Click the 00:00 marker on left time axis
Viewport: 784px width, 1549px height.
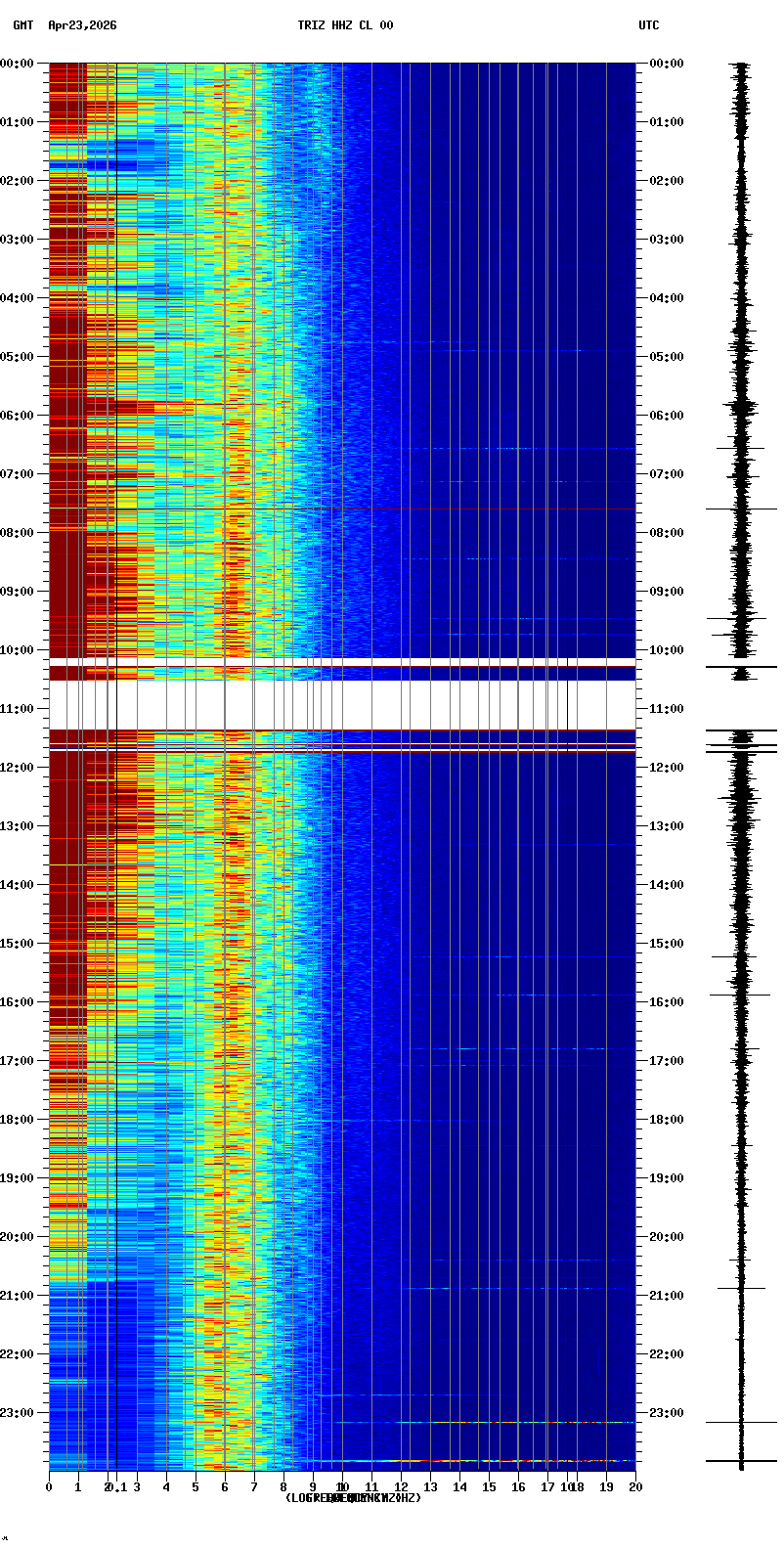(x=17, y=64)
